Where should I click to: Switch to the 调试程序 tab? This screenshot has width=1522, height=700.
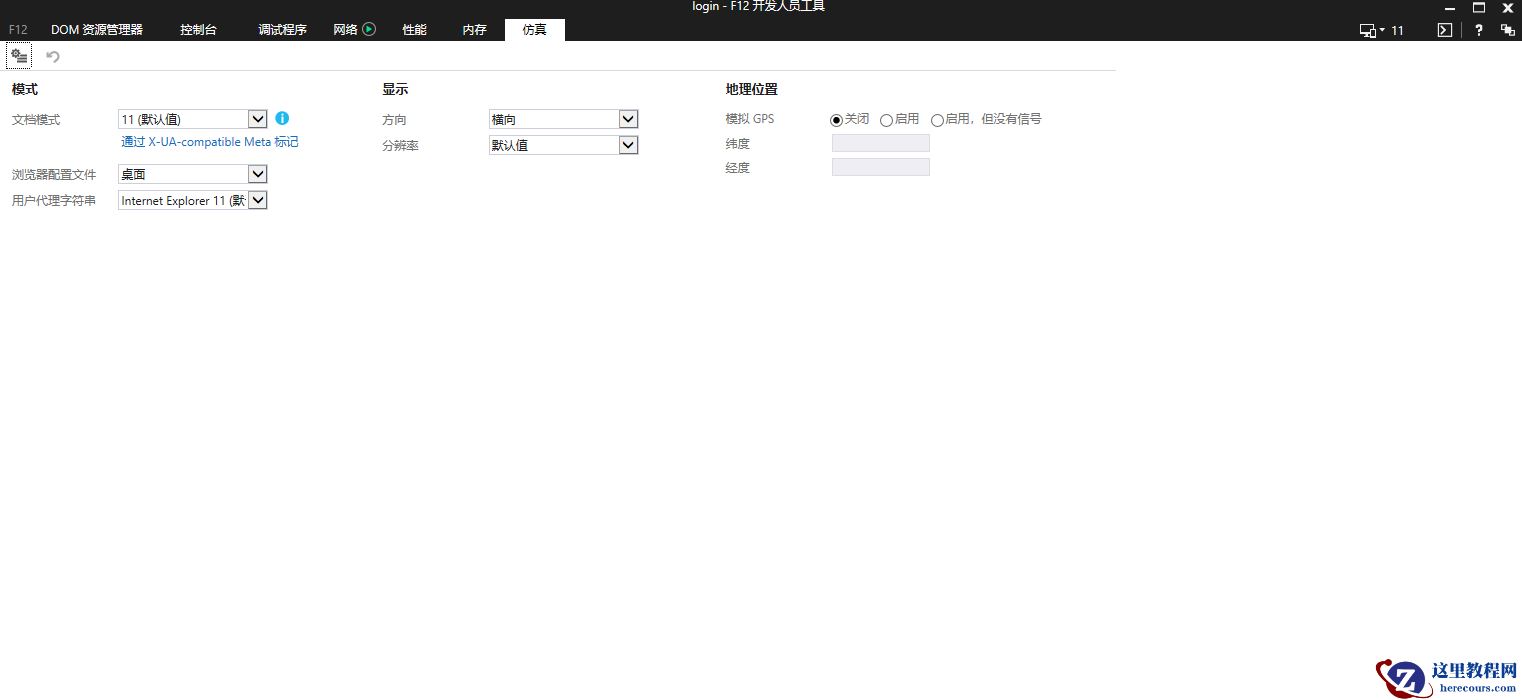283,29
